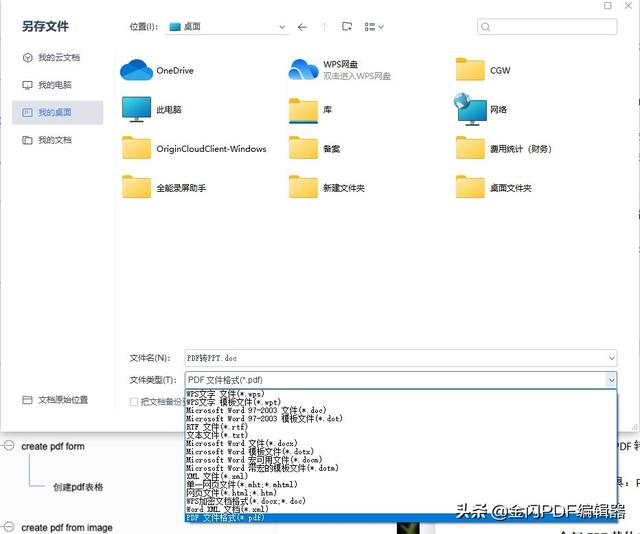Open the 网络 network icon
This screenshot has width=640, height=534.
coord(480,109)
